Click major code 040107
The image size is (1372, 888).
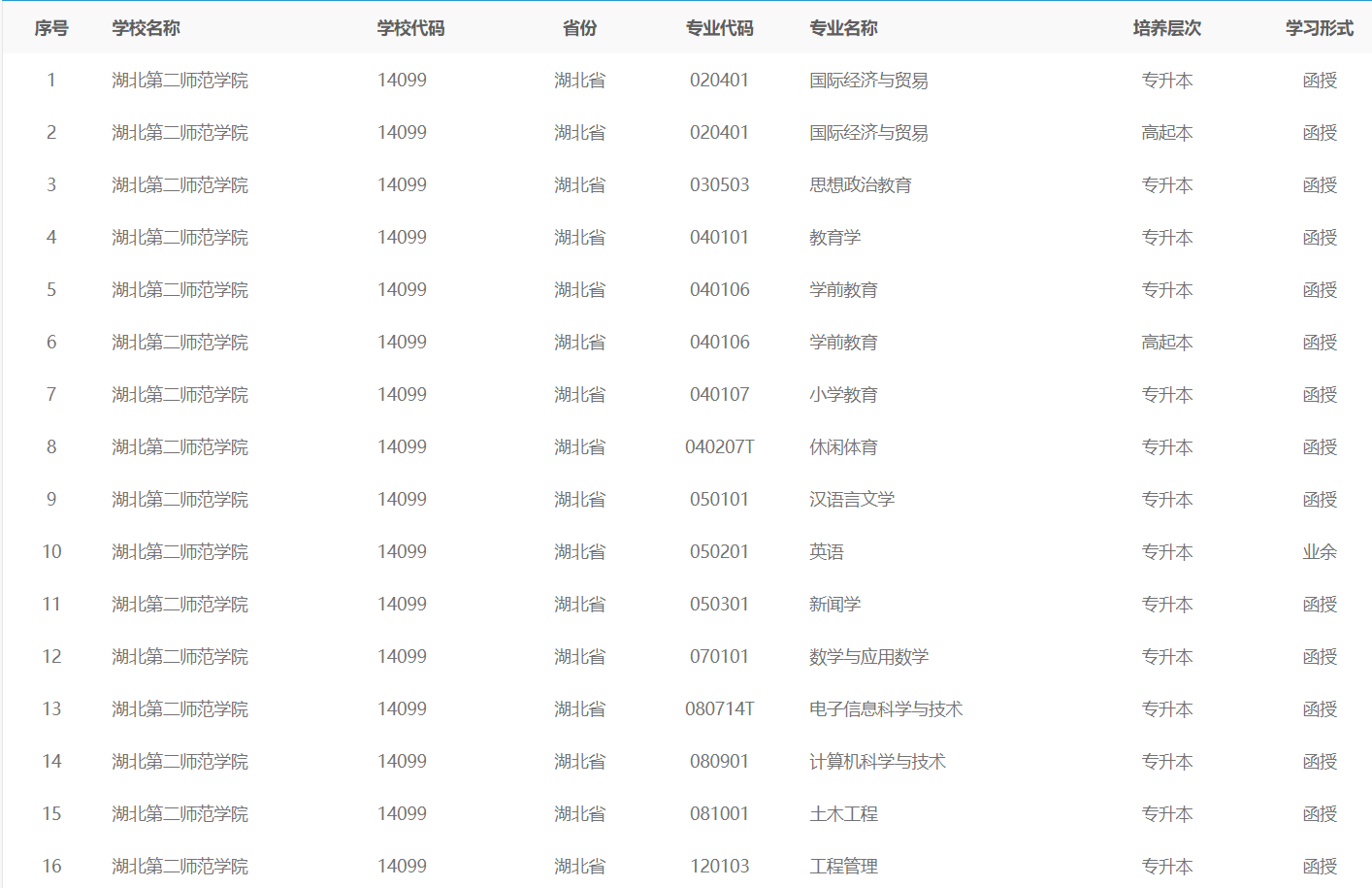pos(719,395)
